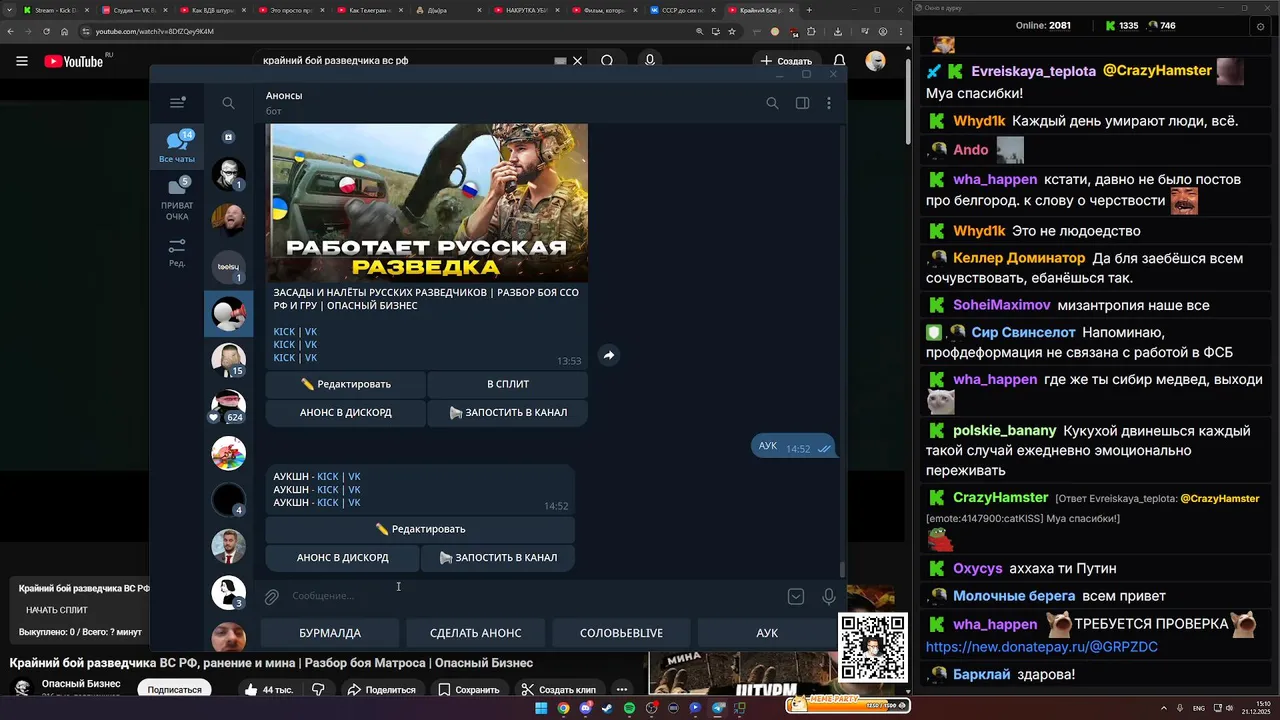The height and width of the screenshot is (720, 1280).
Task: Click 'Создать клип' button
Action: (x=558, y=689)
